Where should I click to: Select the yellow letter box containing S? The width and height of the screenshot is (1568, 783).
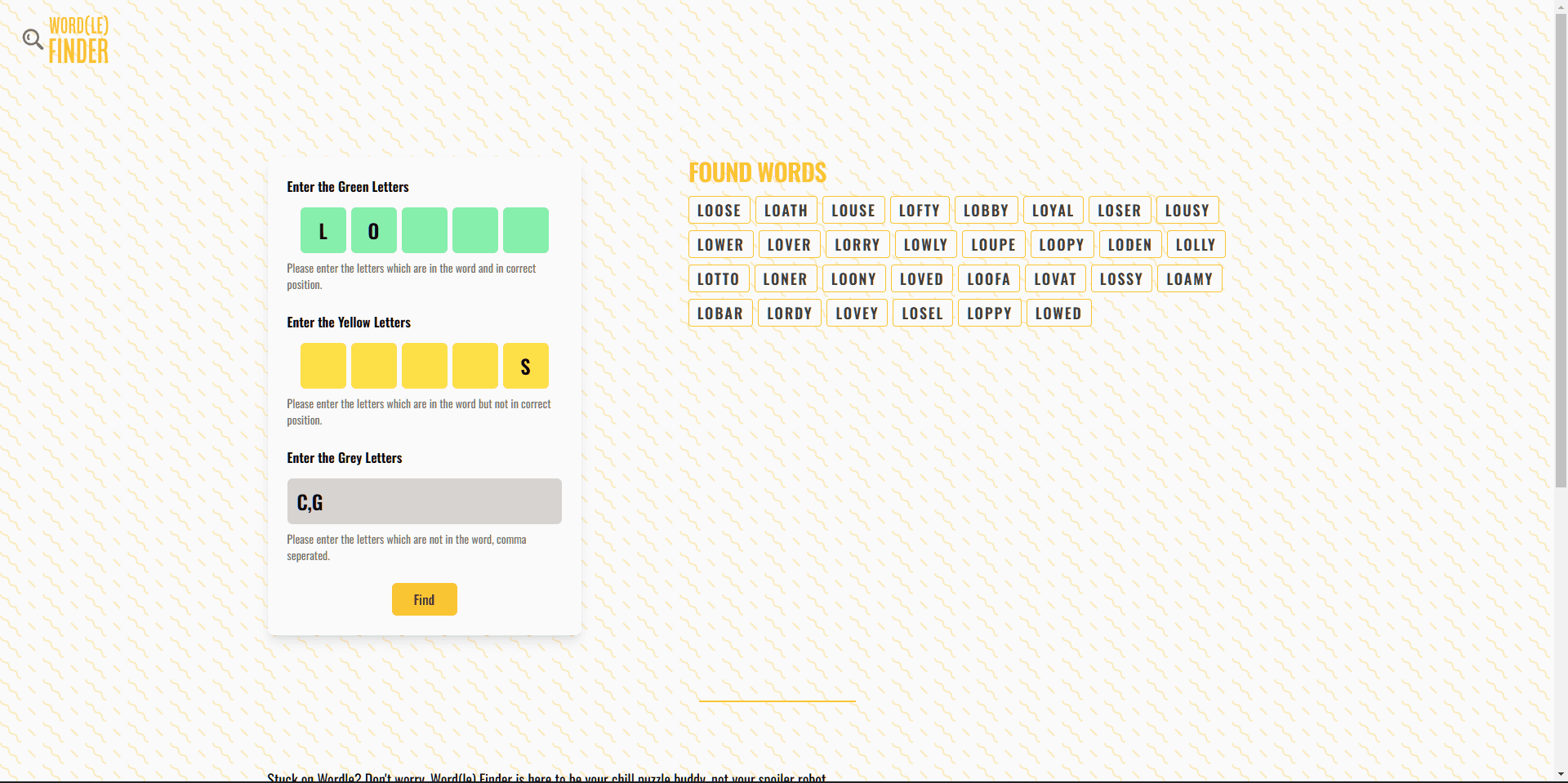pyautogui.click(x=526, y=366)
